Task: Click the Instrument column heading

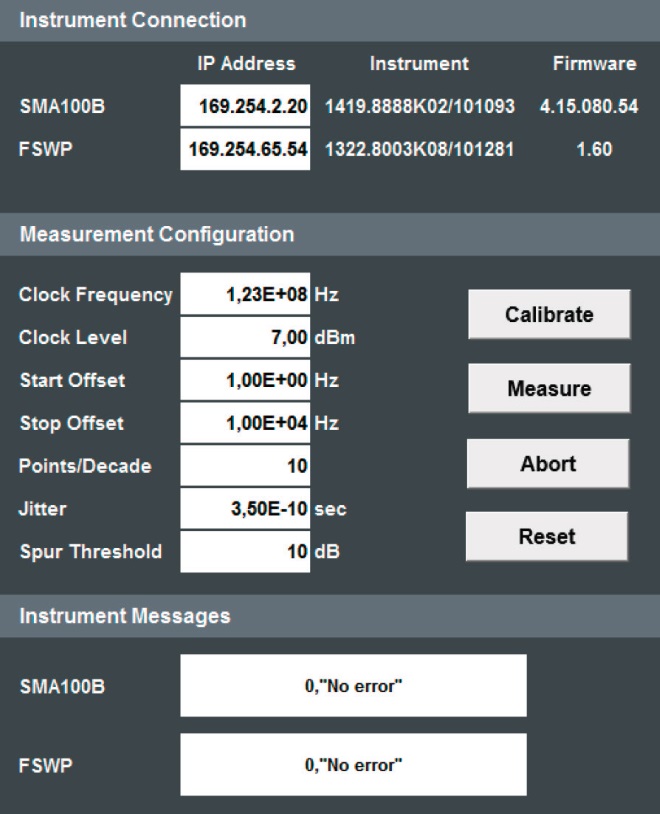Action: coord(419,63)
